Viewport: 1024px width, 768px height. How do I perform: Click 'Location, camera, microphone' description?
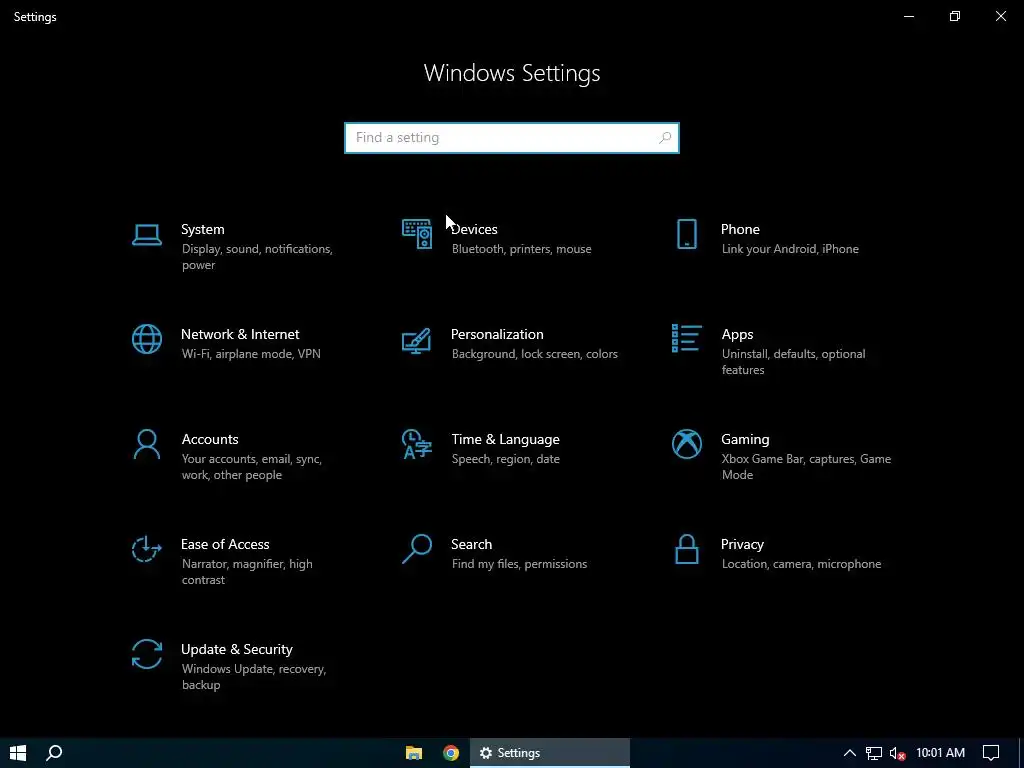click(801, 565)
